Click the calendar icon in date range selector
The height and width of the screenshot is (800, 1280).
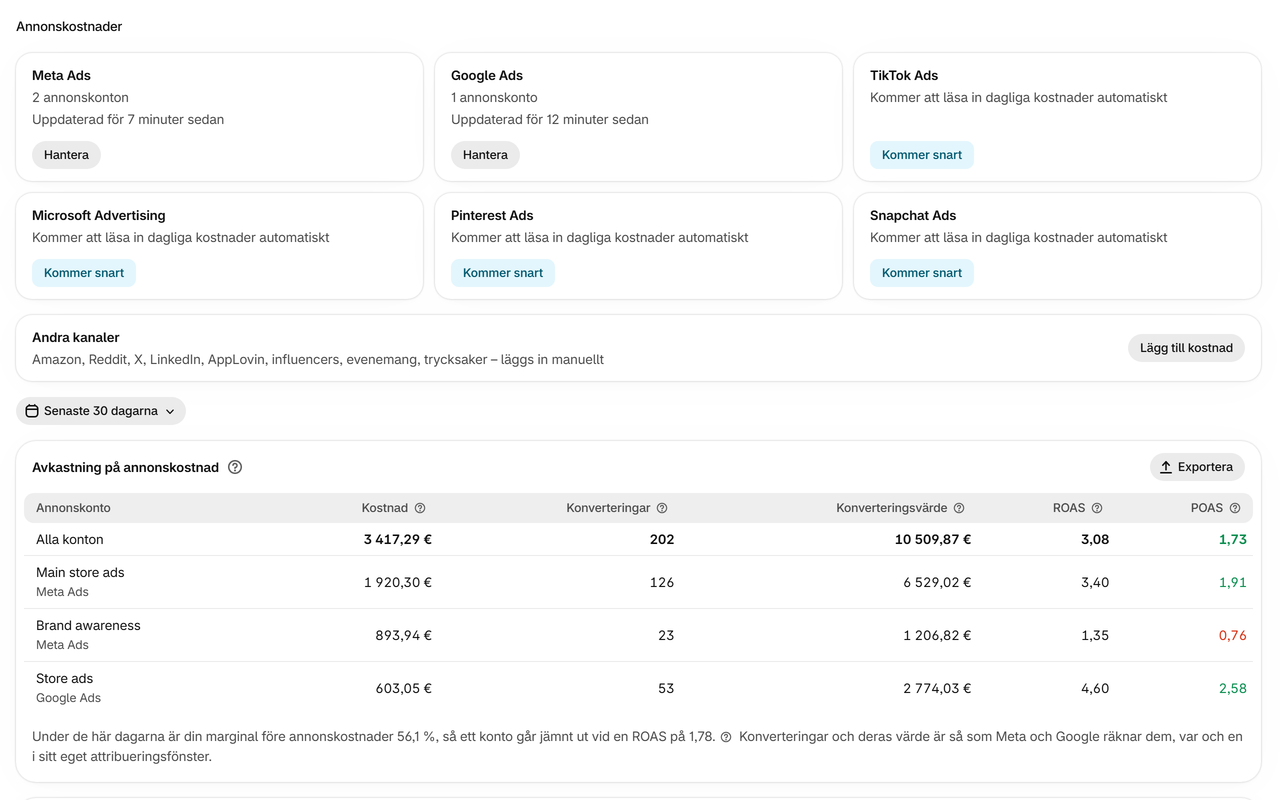click(32, 411)
